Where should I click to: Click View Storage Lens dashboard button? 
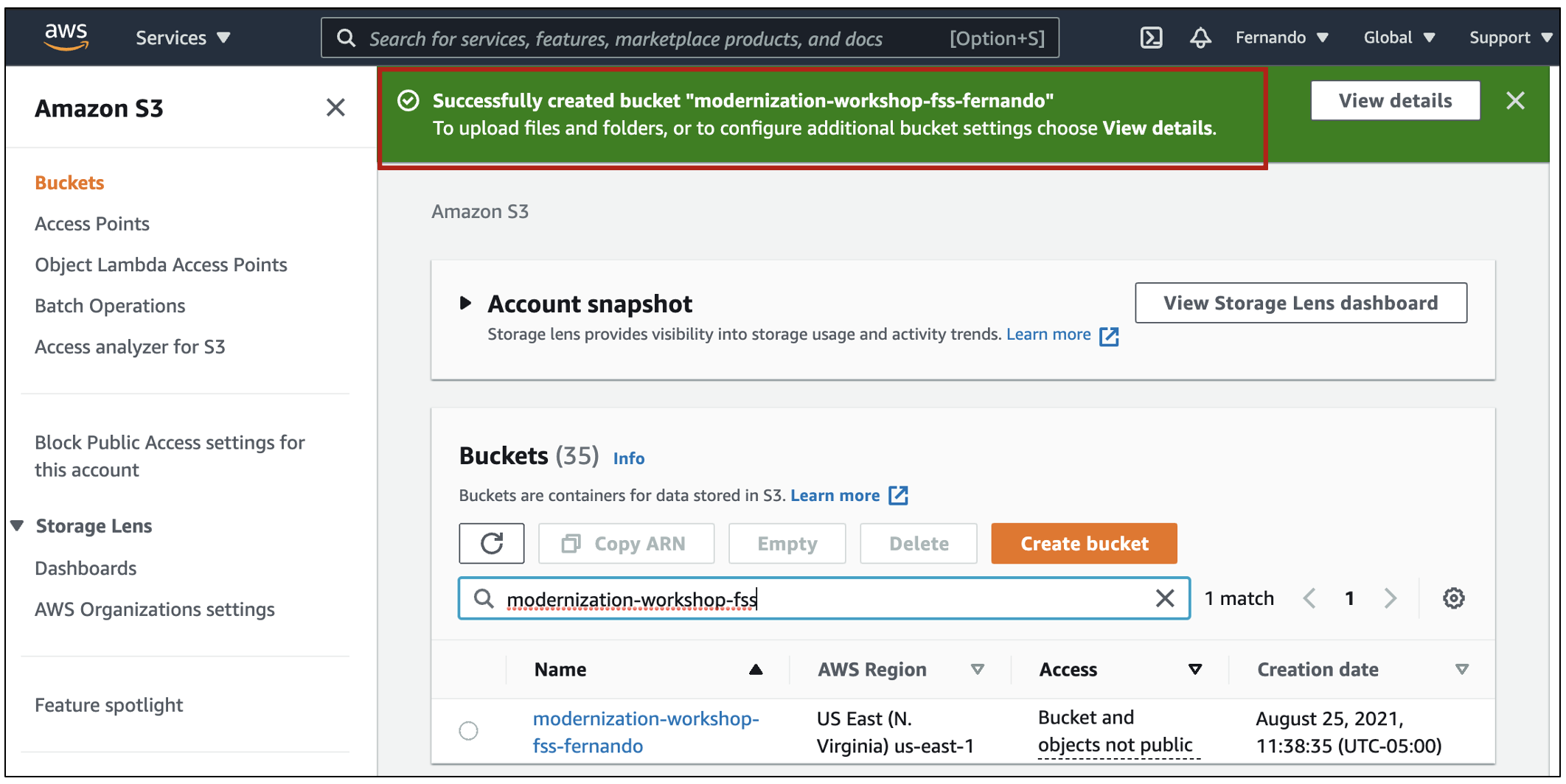tap(1301, 303)
